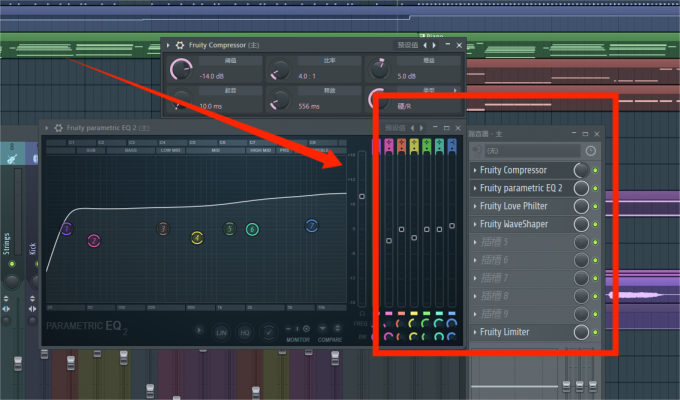This screenshot has height=400, width=680.
Task: Expand Fruity Limiter slot menu arrow
Action: pyautogui.click(x=475, y=332)
